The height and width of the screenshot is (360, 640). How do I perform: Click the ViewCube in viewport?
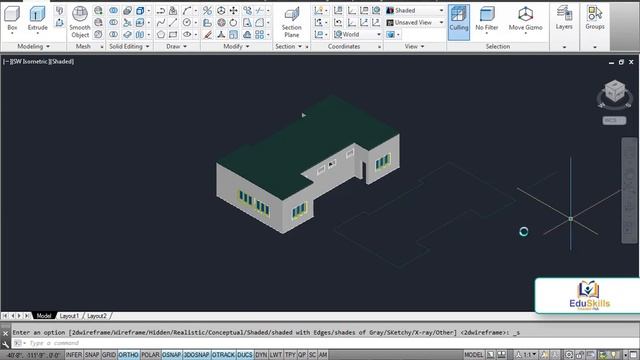click(x=615, y=91)
